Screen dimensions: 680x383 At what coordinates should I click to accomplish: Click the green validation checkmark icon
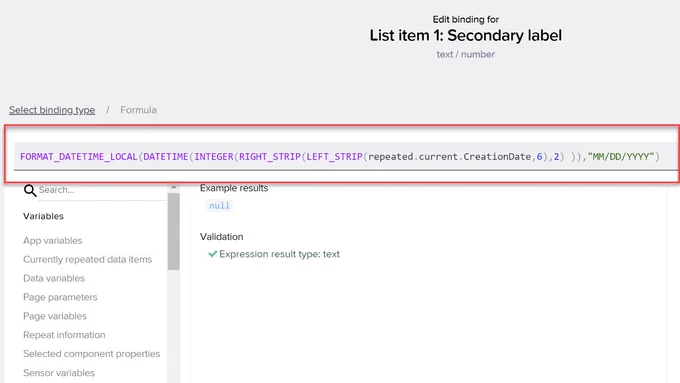[212, 254]
